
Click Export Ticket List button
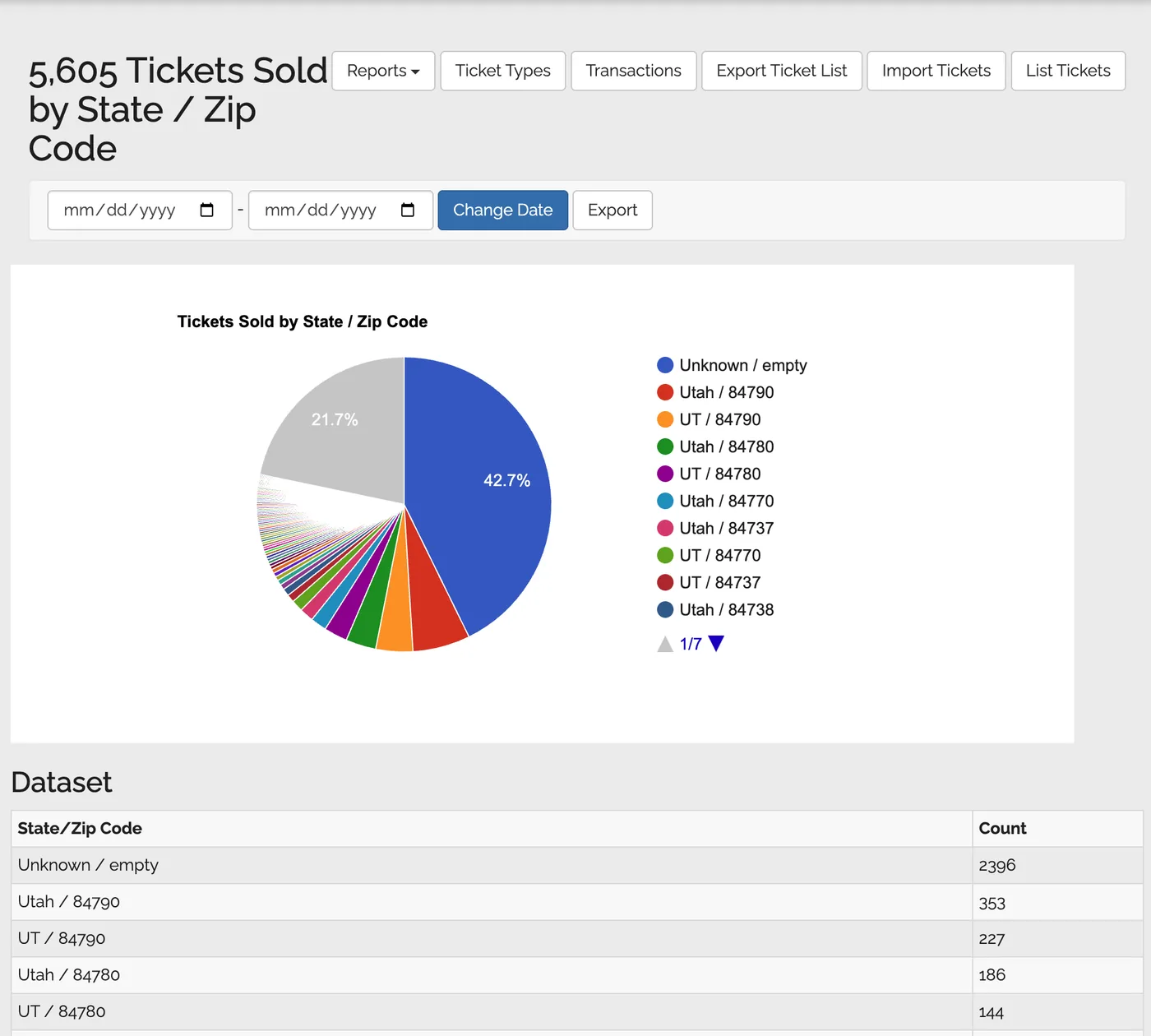pyautogui.click(x=782, y=71)
